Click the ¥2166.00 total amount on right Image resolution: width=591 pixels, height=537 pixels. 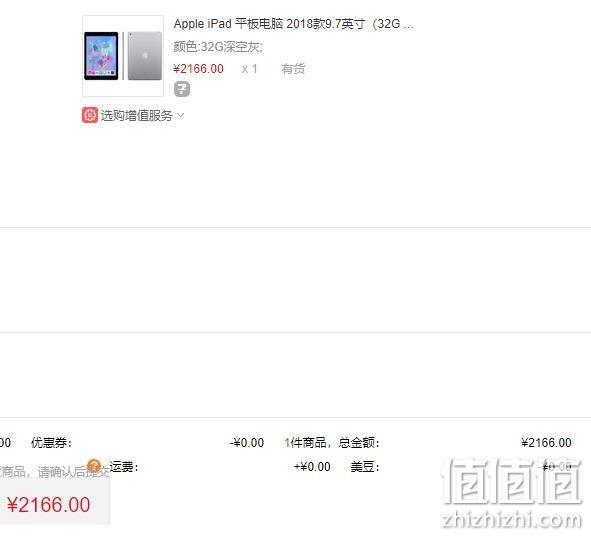coord(547,442)
